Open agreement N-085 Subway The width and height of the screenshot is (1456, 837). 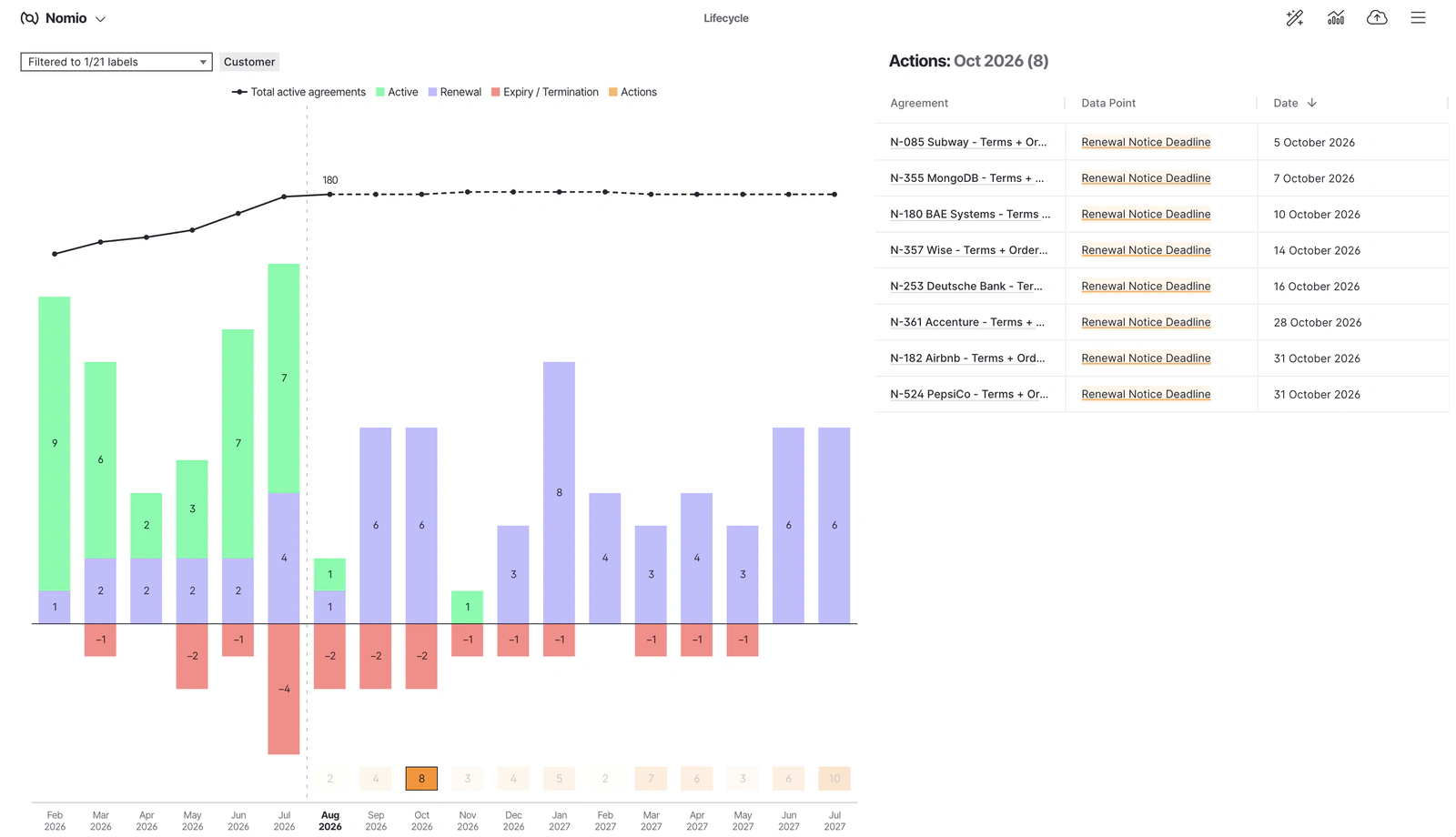[968, 142]
